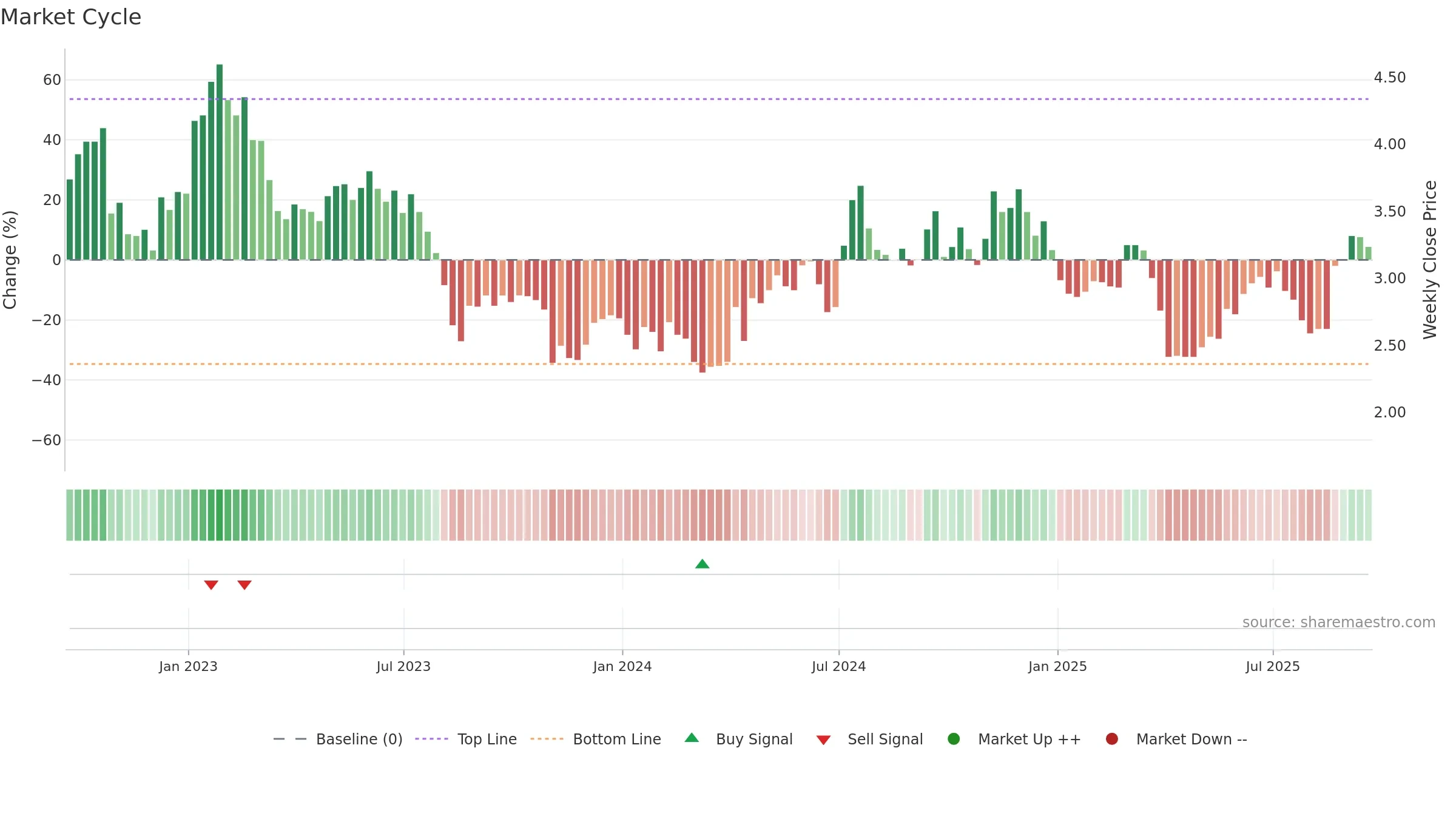Click the green triangle icon in legend

(x=692, y=738)
